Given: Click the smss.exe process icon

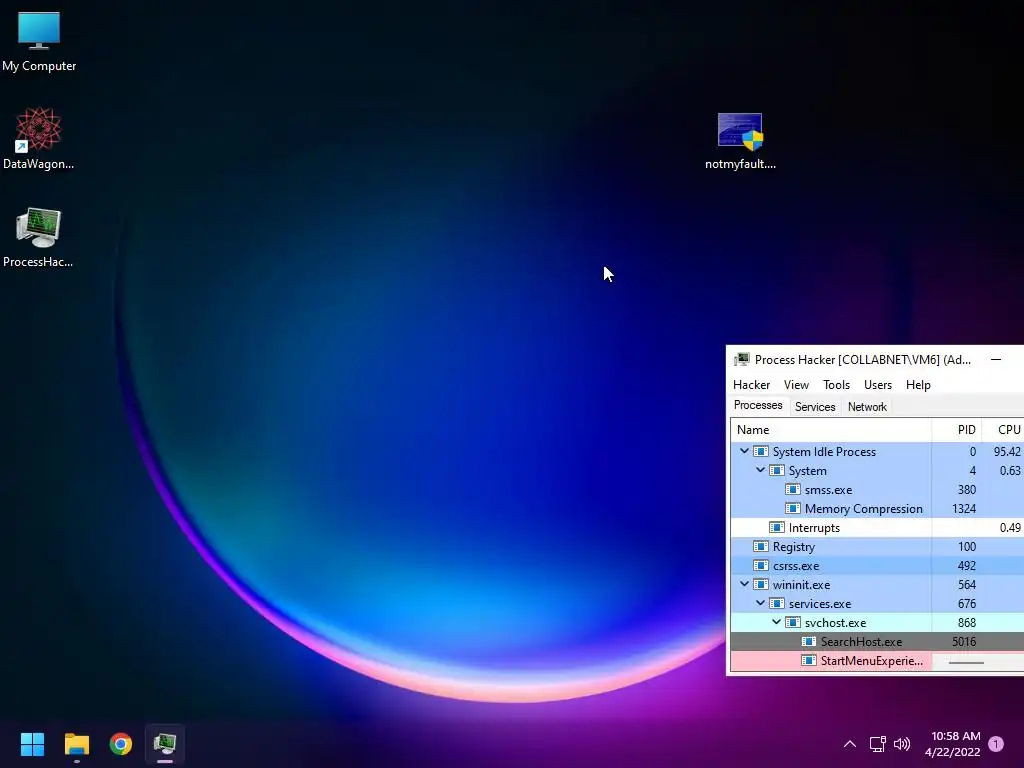Looking at the screenshot, I should click(793, 489).
